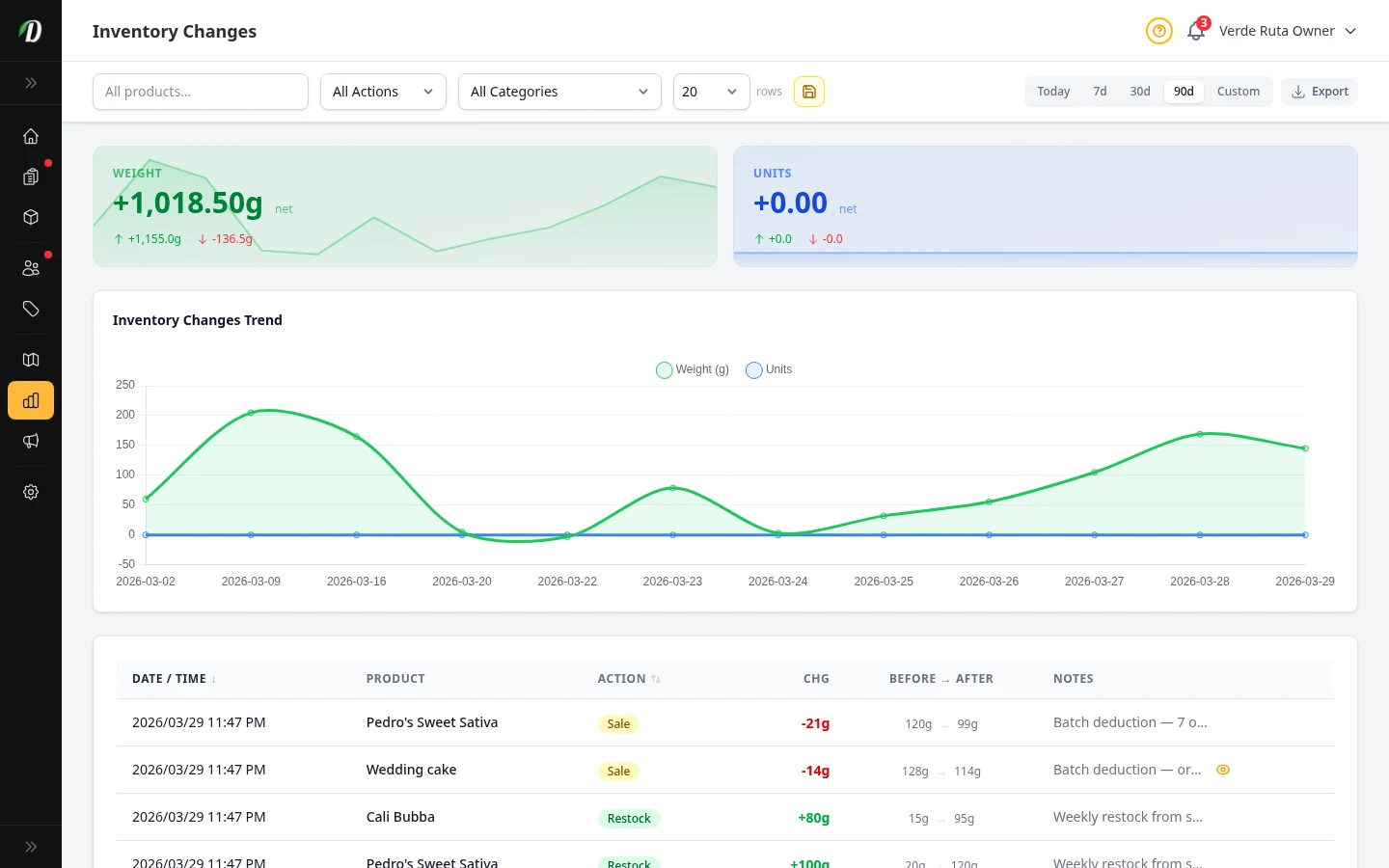The height and width of the screenshot is (868, 1389).
Task: Toggle the Units series in the legend
Action: (768, 369)
